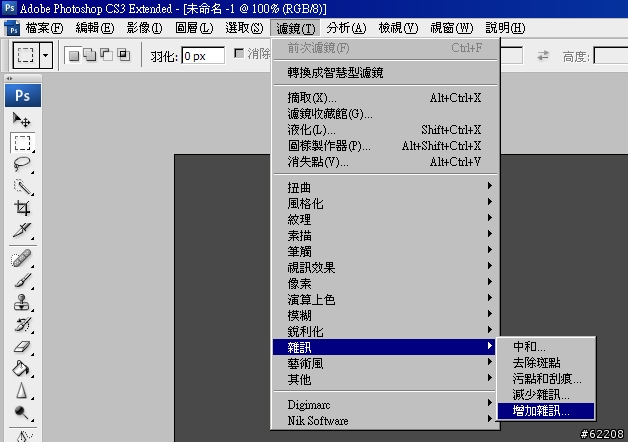Open the 影像(I) menu
The height and width of the screenshot is (442, 628).
tap(144, 28)
